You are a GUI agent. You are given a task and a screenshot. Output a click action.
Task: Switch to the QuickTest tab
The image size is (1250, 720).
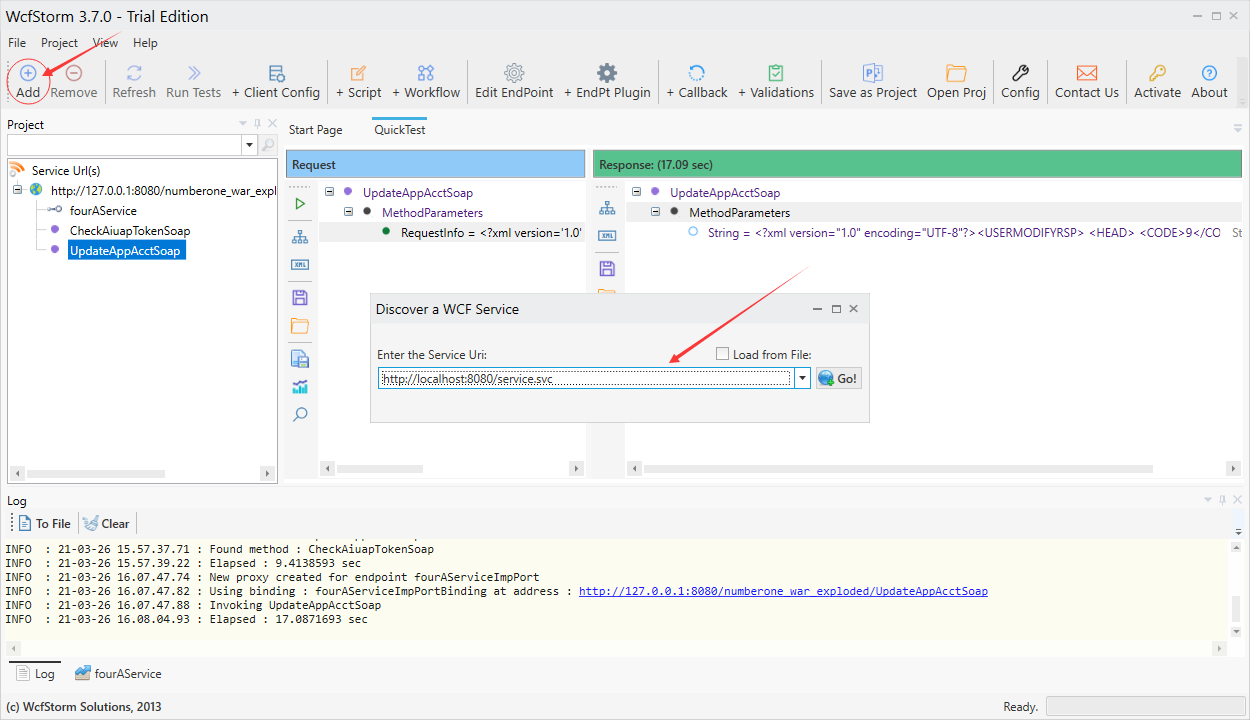tap(399, 129)
